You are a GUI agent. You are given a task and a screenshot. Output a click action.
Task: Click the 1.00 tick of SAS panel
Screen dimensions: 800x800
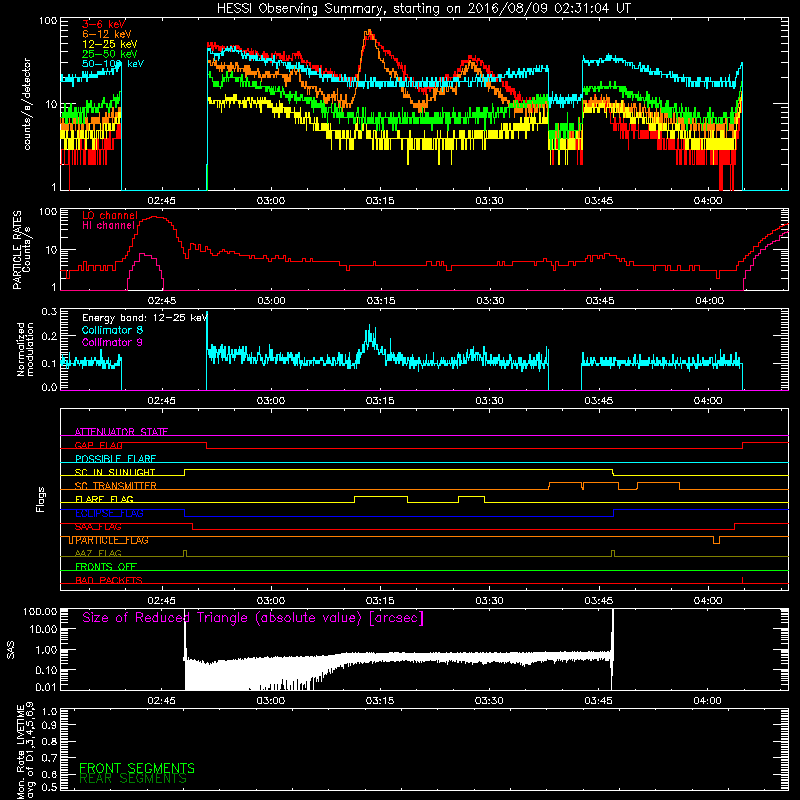[46, 650]
